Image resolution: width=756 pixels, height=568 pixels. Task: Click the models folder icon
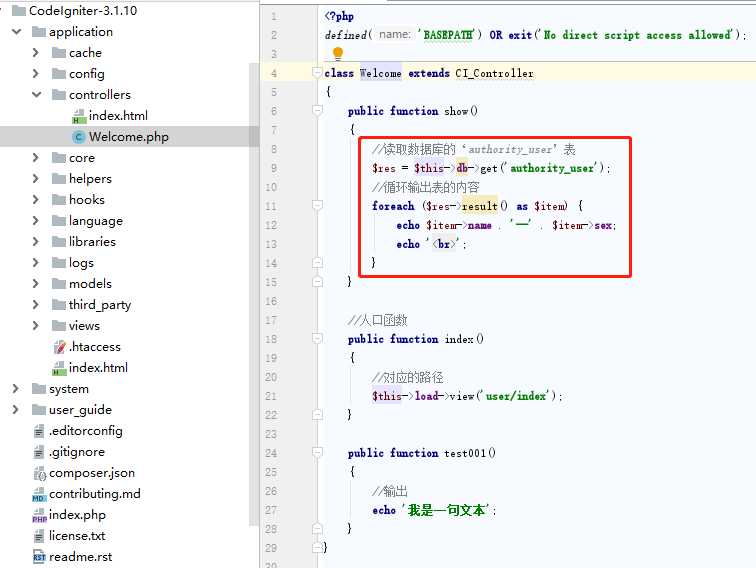[59, 284]
